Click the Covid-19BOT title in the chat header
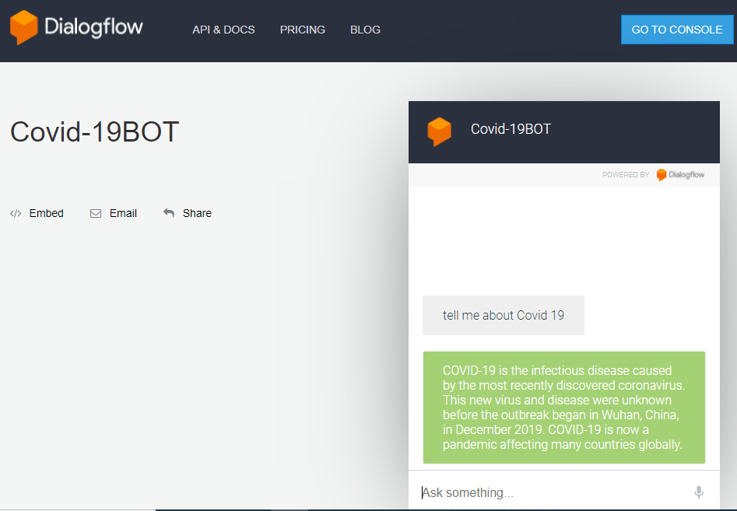The width and height of the screenshot is (737, 511). [x=510, y=129]
